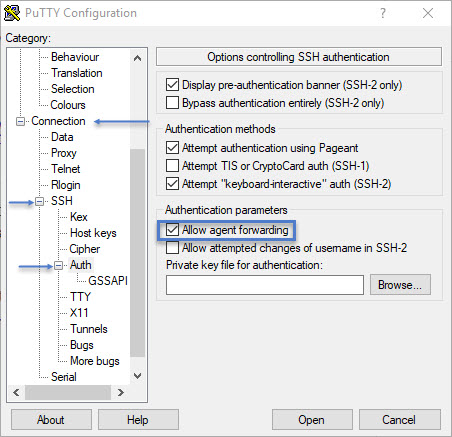Click the horizontal scrollbar thumb in category tree
Image resolution: width=452 pixels, height=437 pixels.
[68, 392]
